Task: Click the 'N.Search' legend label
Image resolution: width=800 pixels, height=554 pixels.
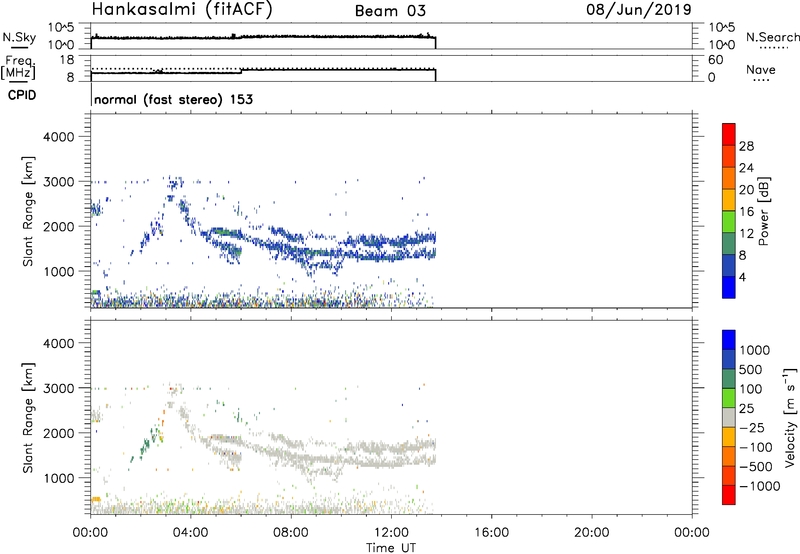Action: click(772, 37)
